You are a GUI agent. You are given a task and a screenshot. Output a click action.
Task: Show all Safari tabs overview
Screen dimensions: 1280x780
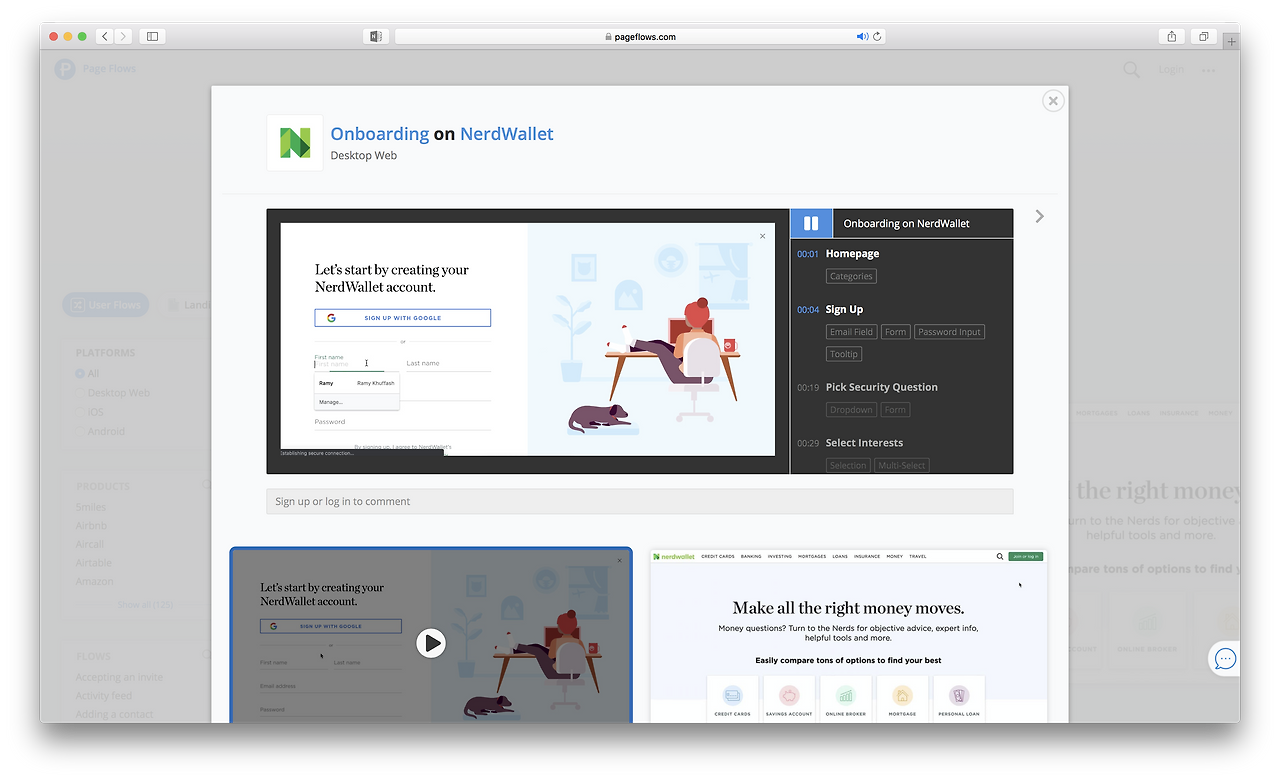[1204, 36]
